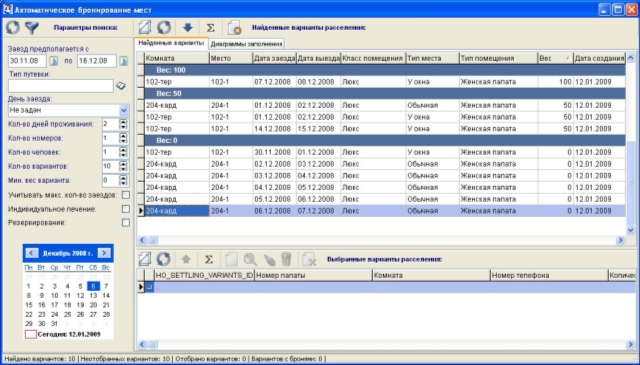The width and height of the screenshot is (640, 365).
Task: Select December 15 in the calendar
Action: (x=29, y=305)
